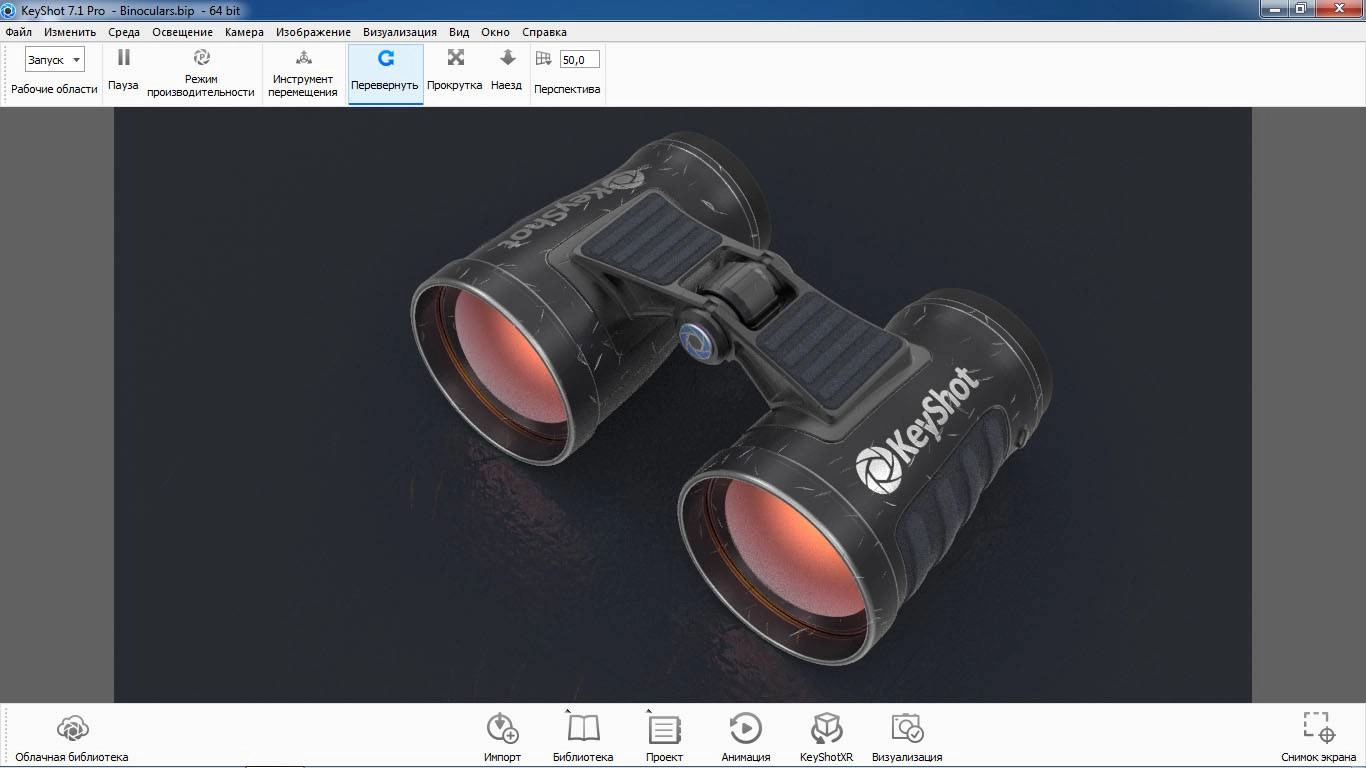Open the Справка menu
Screen dimensions: 1366x768
click(544, 32)
